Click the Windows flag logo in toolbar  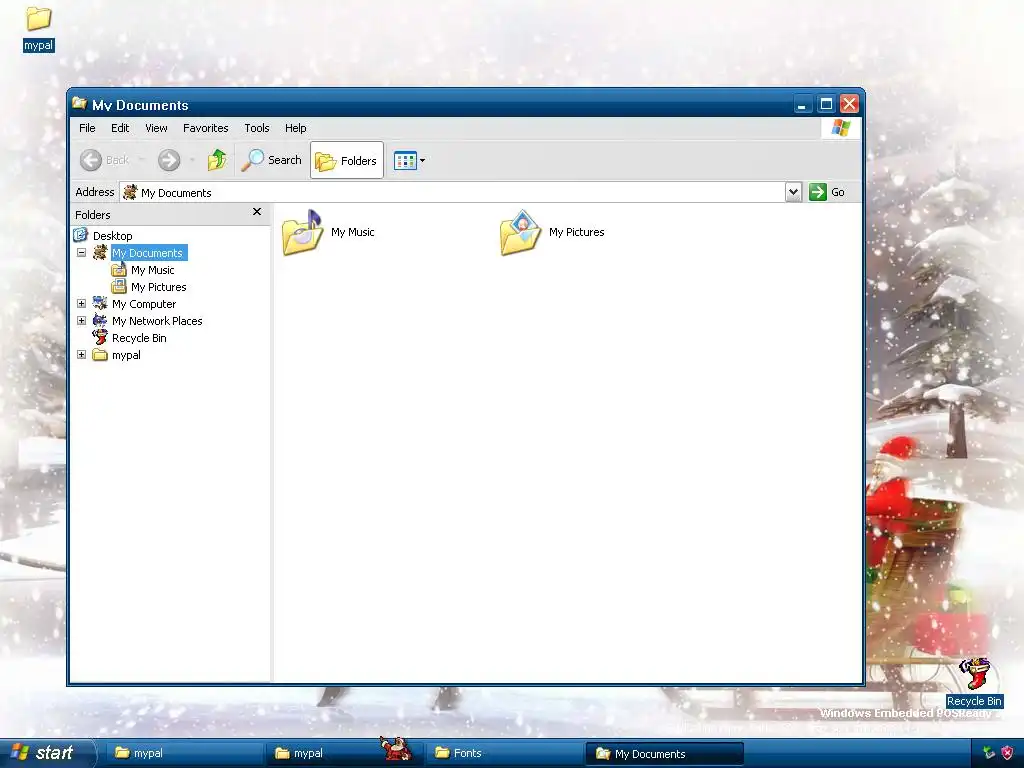pyautogui.click(x=840, y=127)
